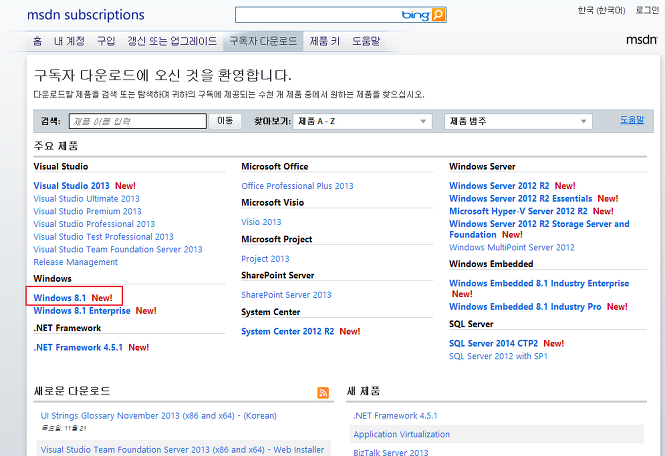Click the 도움말 link in the search bar
Viewport: 665px width, 456px height.
[632, 120]
